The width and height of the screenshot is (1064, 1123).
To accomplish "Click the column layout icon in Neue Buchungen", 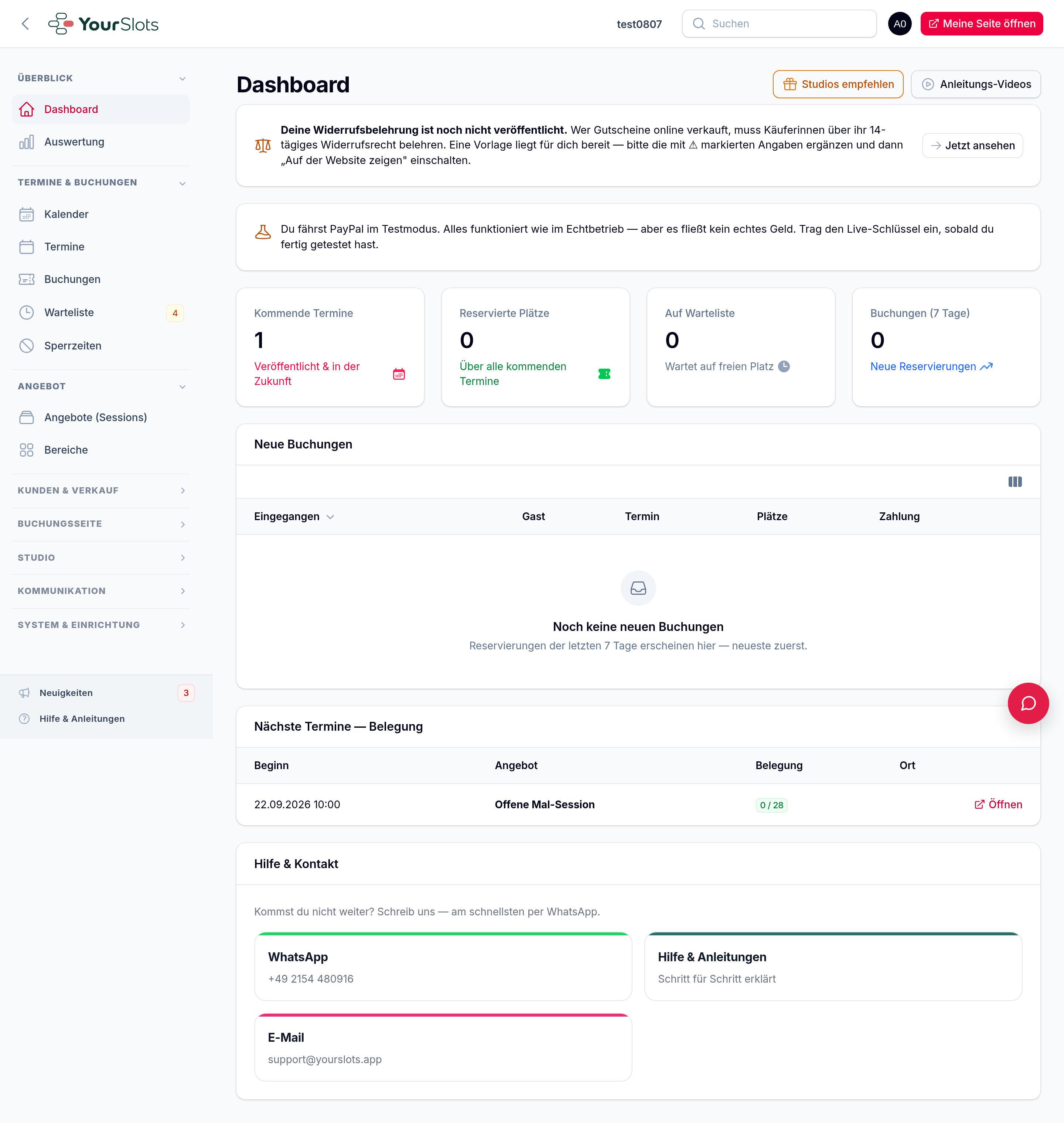I will click(x=1014, y=482).
